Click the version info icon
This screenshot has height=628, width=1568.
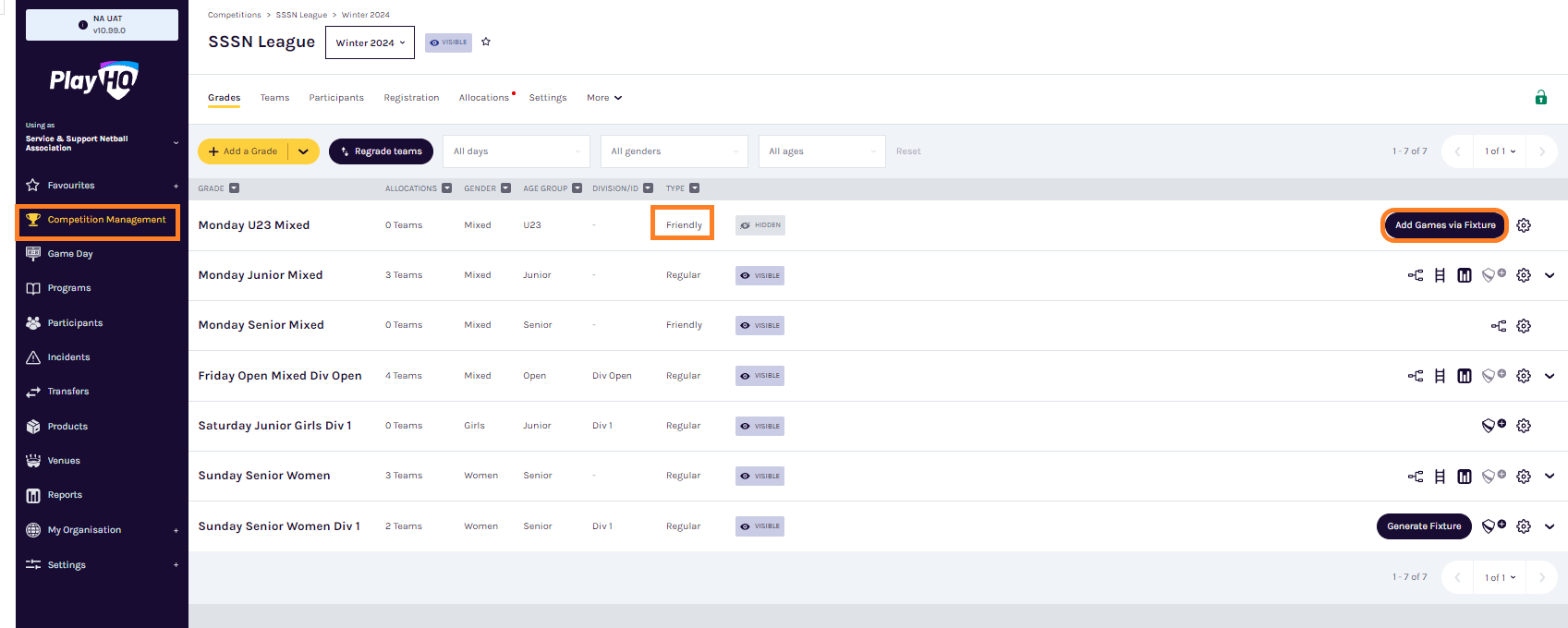(83, 25)
